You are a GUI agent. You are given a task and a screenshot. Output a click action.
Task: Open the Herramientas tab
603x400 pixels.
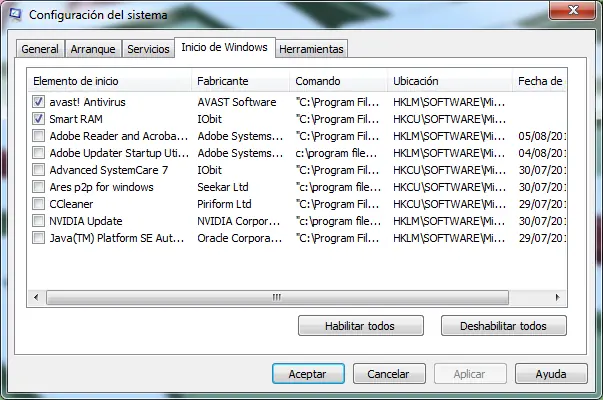click(x=311, y=49)
